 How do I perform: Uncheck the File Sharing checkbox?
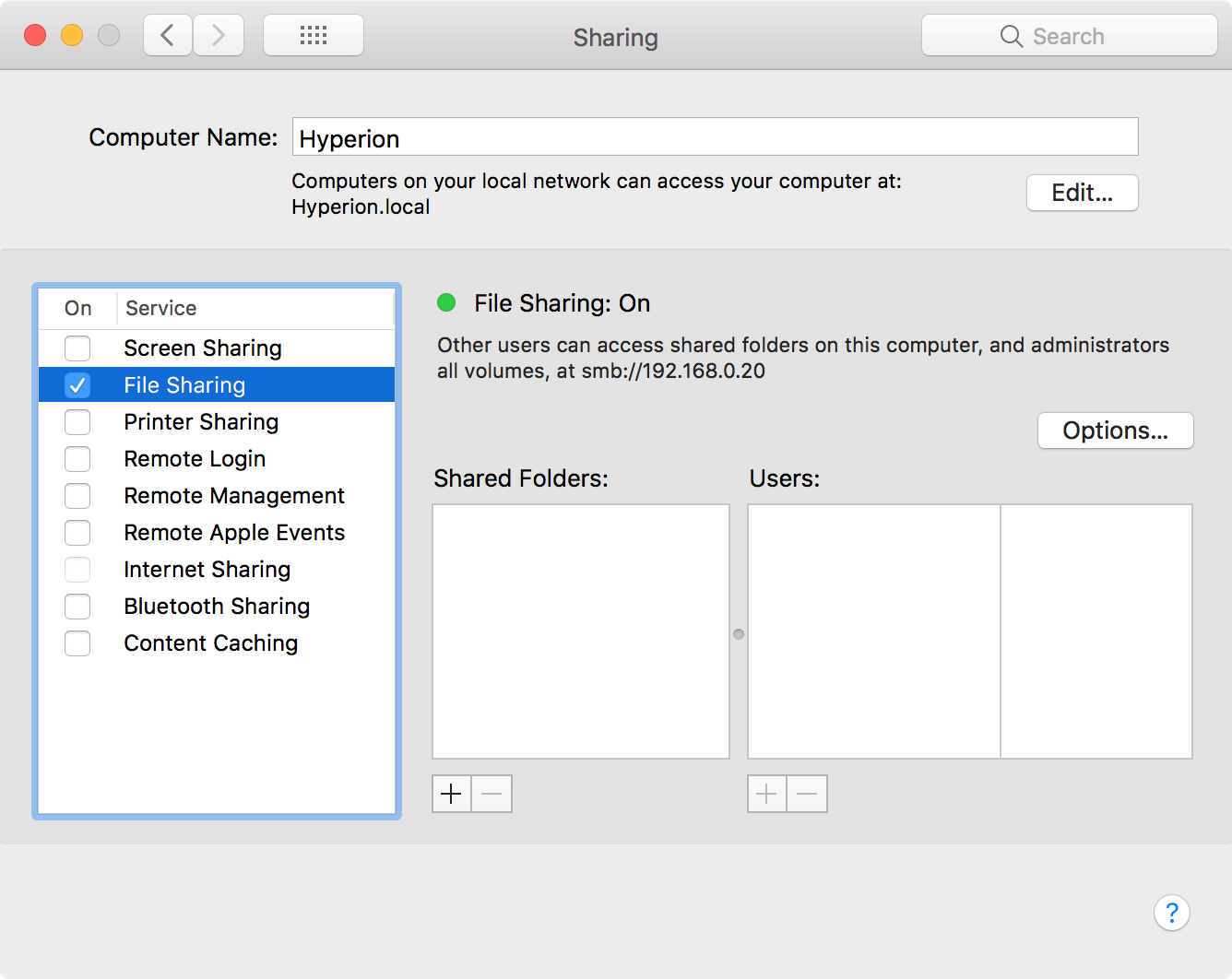click(x=77, y=385)
